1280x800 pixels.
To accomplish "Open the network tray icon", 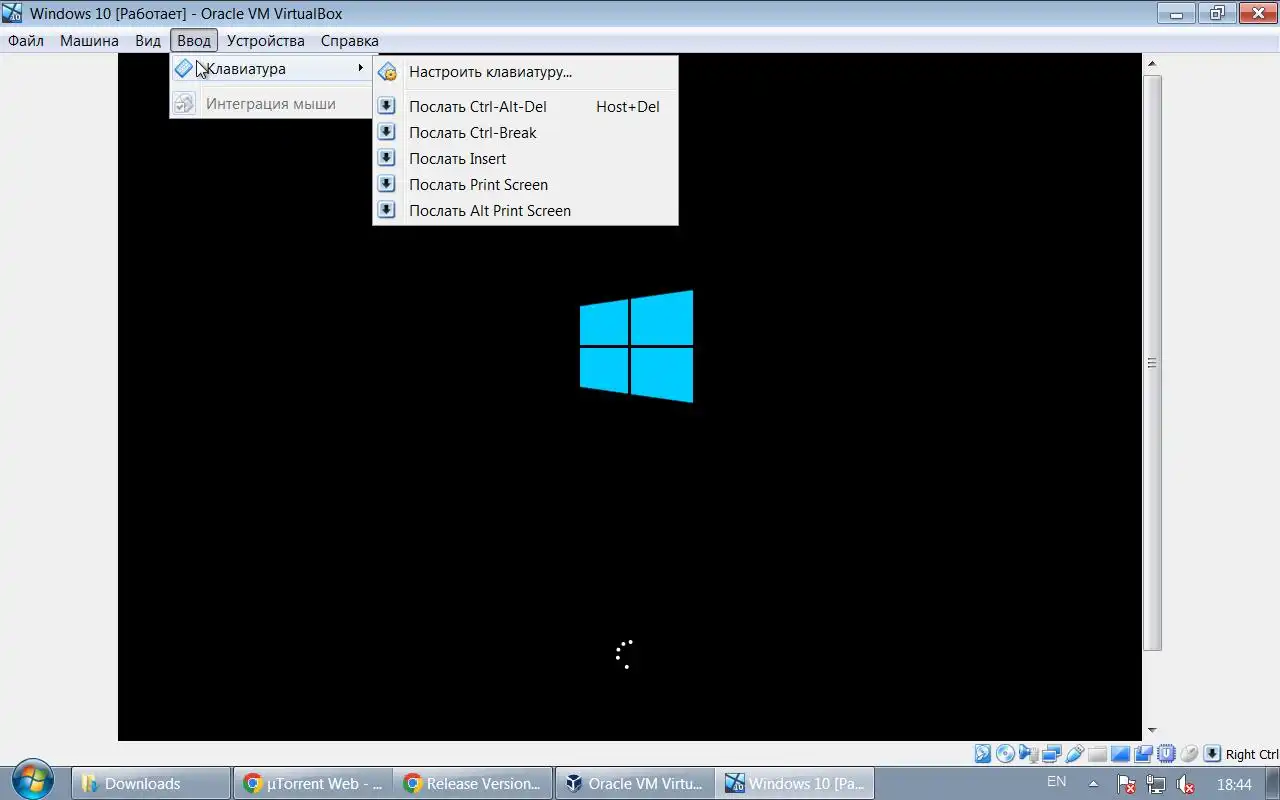I will [x=1156, y=784].
